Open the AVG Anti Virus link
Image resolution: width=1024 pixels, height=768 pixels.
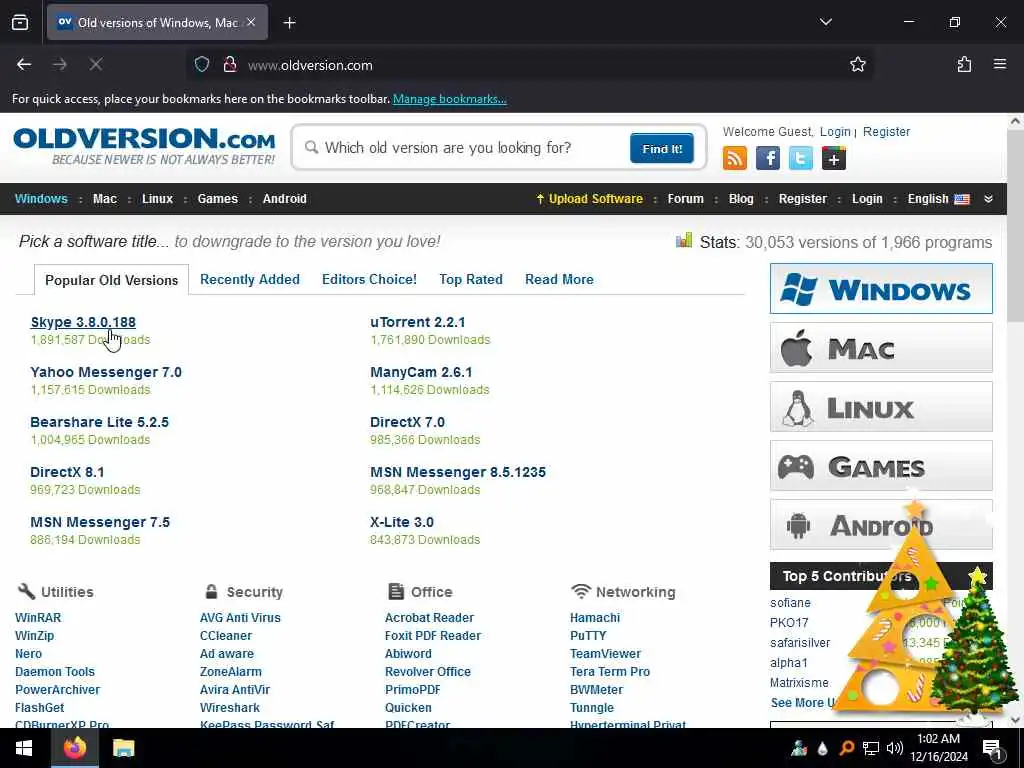(x=240, y=617)
